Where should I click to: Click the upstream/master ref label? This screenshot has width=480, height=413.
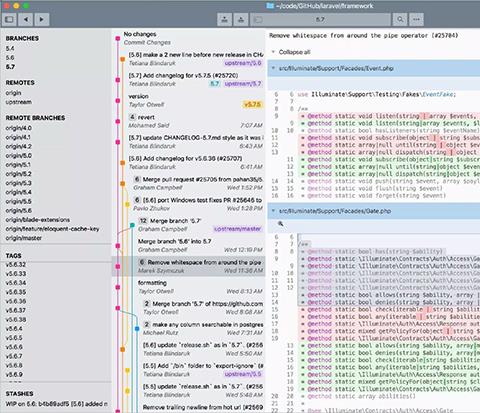[238, 229]
